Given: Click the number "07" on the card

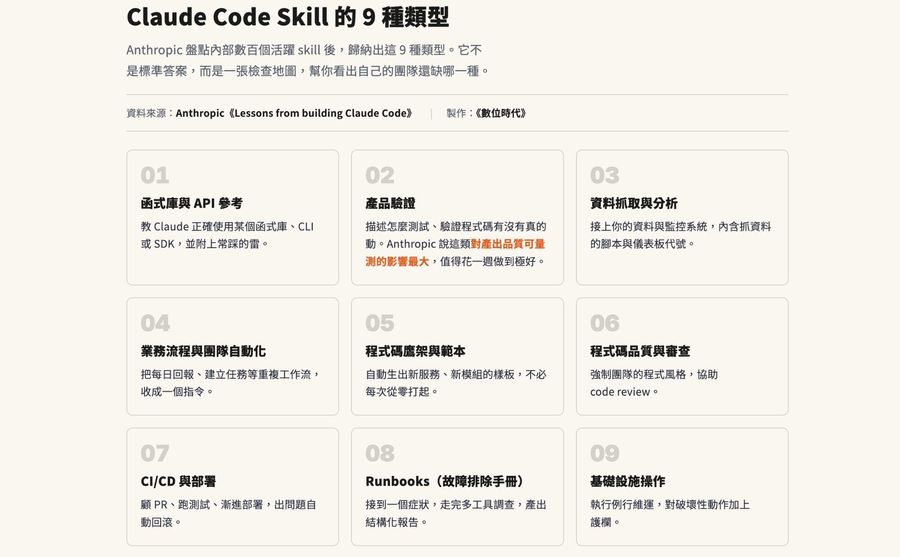Looking at the screenshot, I should [155, 453].
